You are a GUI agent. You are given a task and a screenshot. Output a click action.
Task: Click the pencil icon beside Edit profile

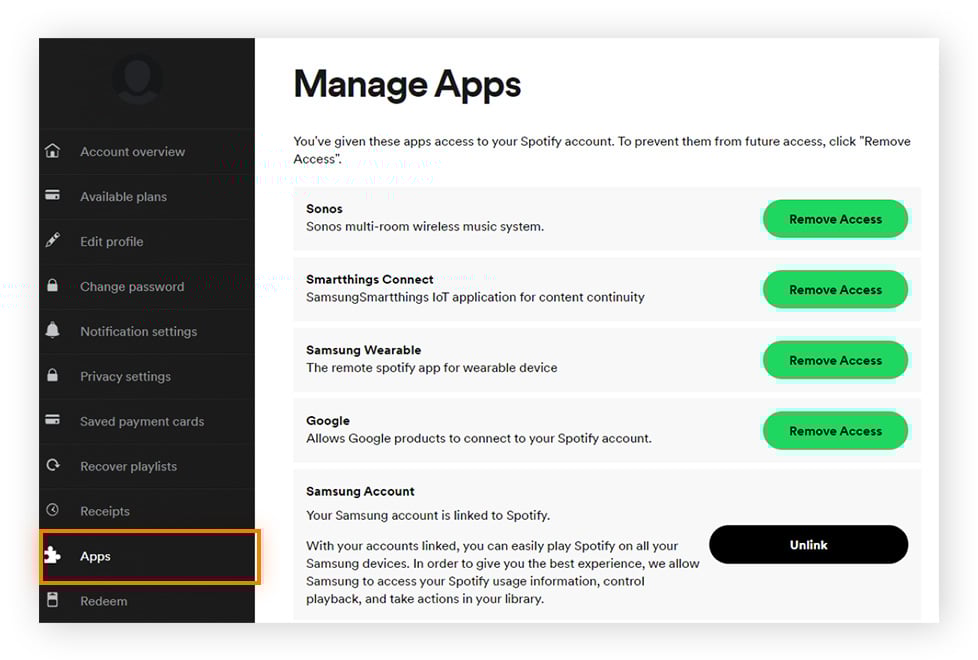[x=52, y=240]
